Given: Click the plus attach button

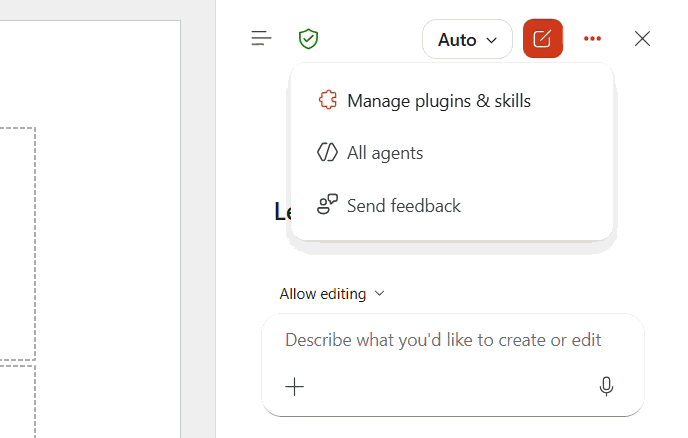Looking at the screenshot, I should (x=294, y=387).
